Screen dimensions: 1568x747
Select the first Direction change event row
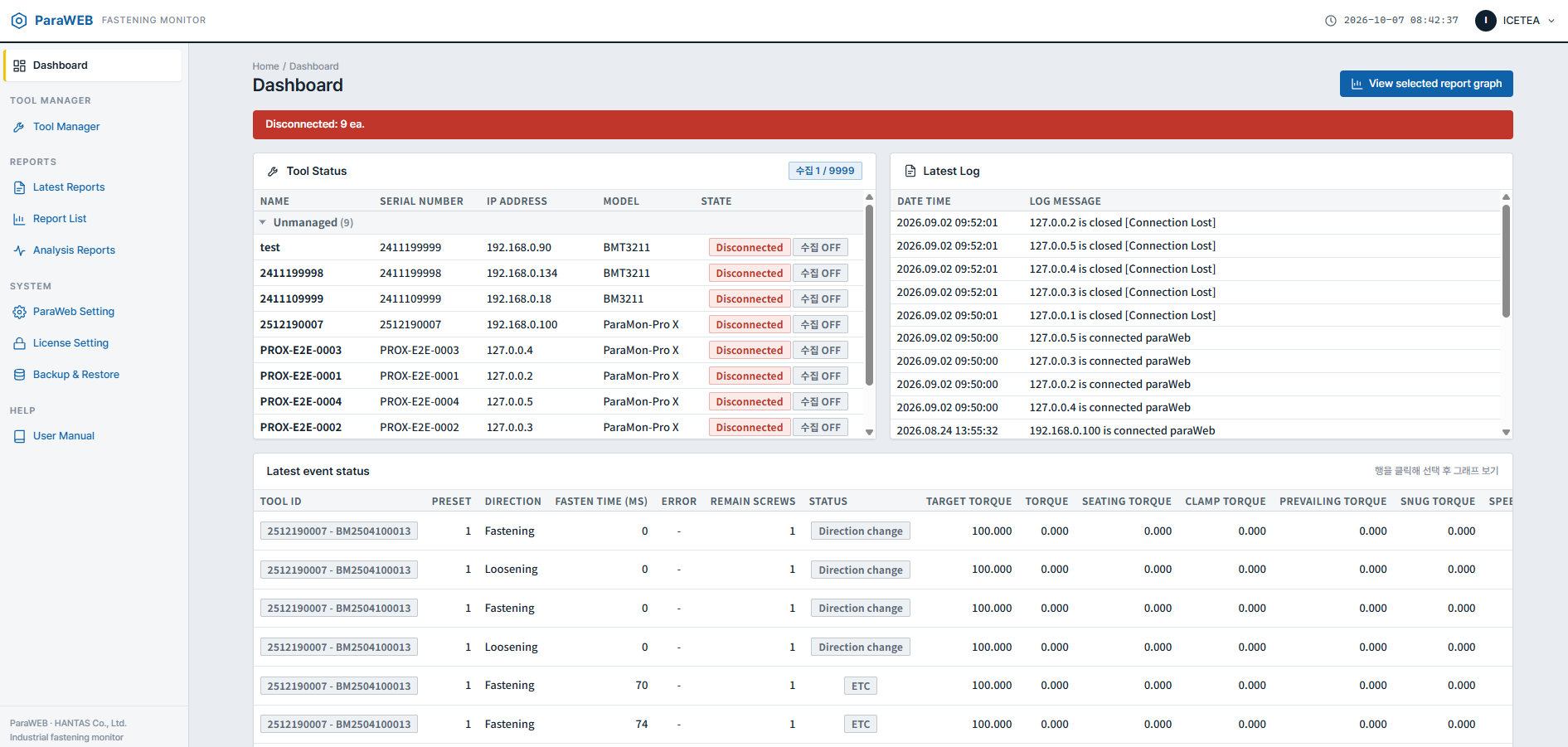[x=882, y=531]
